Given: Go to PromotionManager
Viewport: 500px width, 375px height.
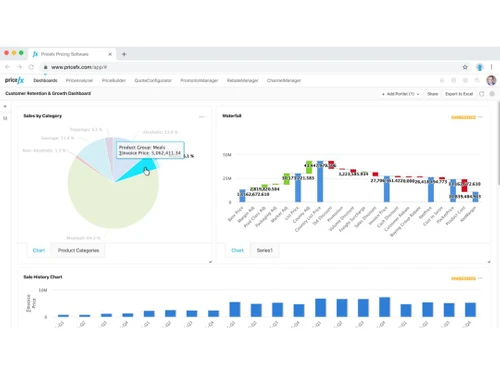Looking at the screenshot, I should (x=199, y=80).
